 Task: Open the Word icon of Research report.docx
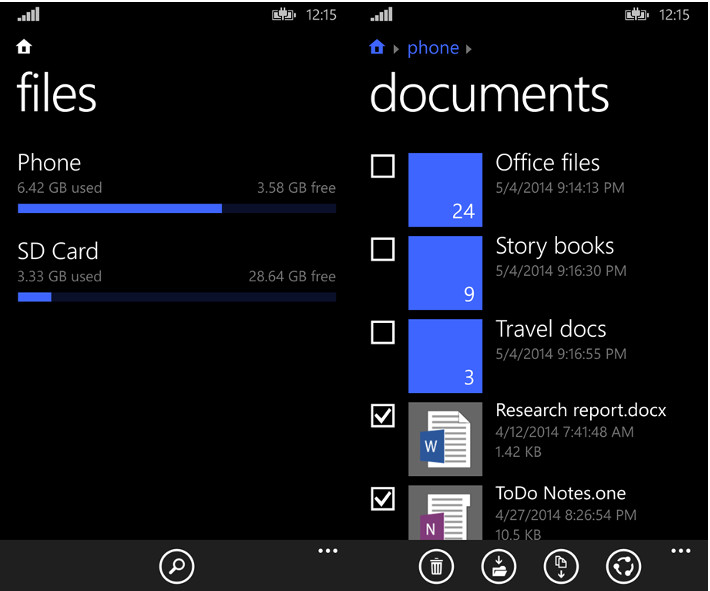tap(445, 439)
